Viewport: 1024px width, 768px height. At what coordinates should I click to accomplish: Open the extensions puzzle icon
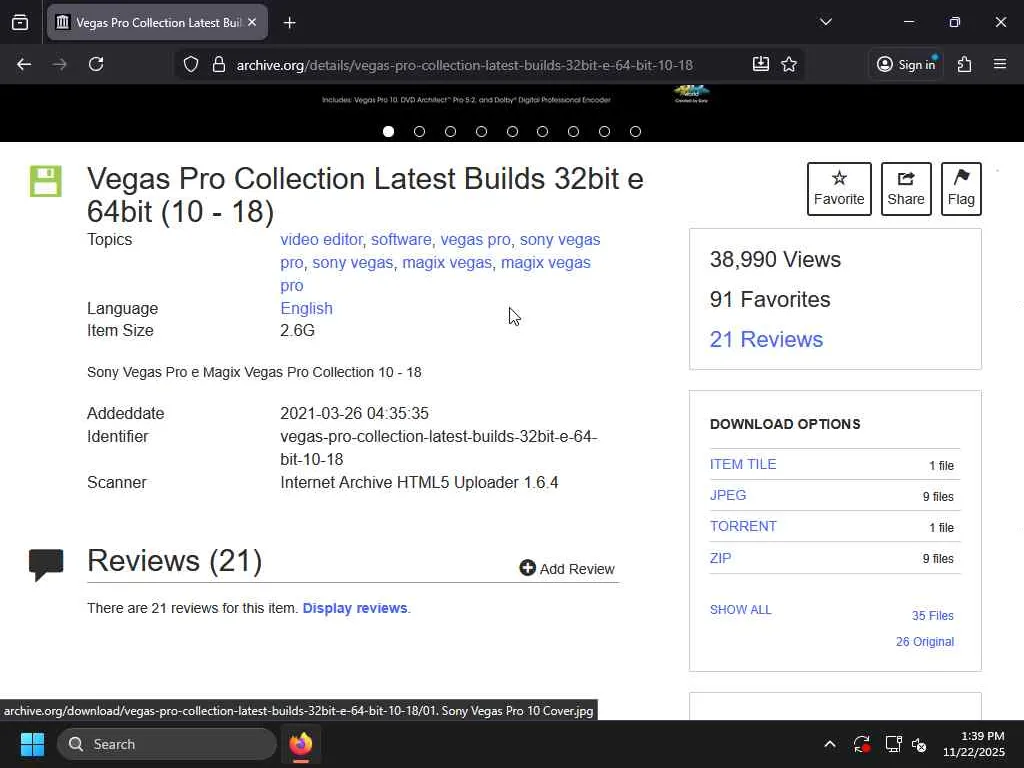point(965,64)
